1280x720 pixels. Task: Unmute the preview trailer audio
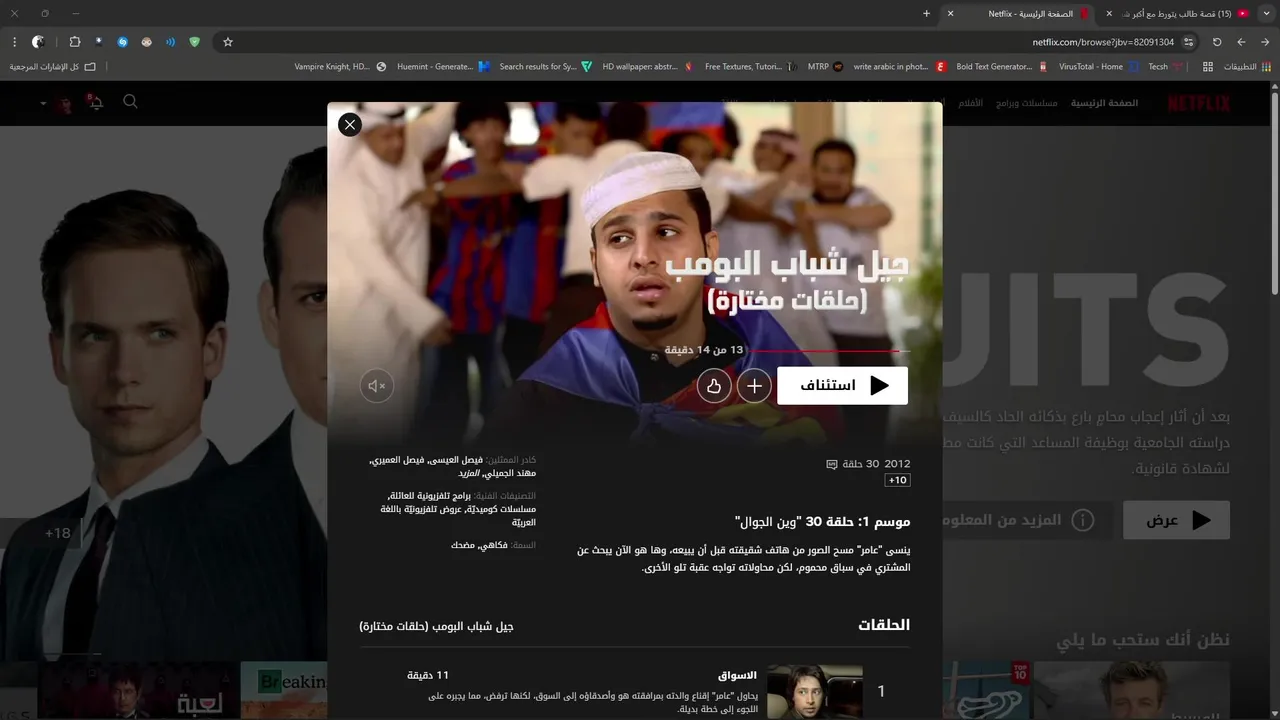tap(377, 385)
